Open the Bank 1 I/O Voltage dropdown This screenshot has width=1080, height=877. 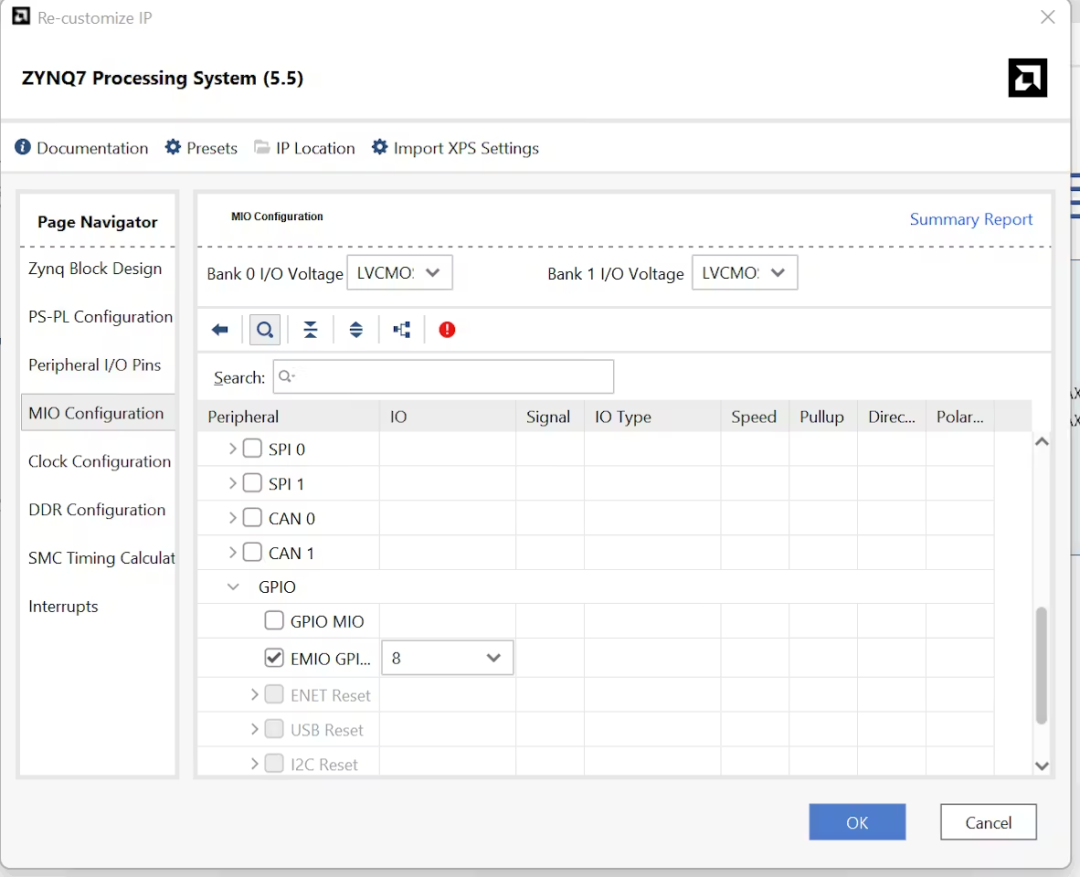[745, 273]
